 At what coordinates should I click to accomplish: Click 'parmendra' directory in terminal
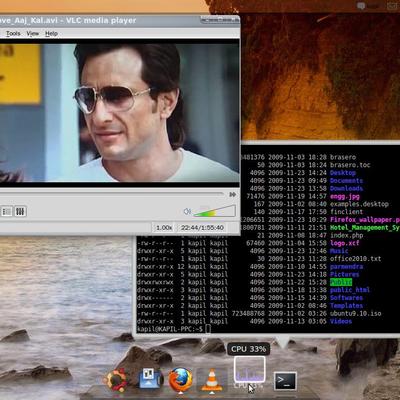pos(346,266)
